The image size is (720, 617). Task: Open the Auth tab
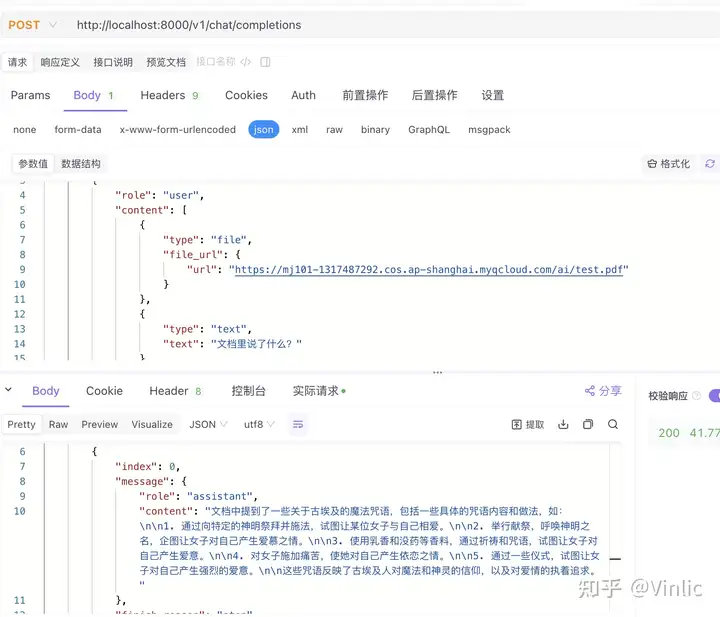303,95
